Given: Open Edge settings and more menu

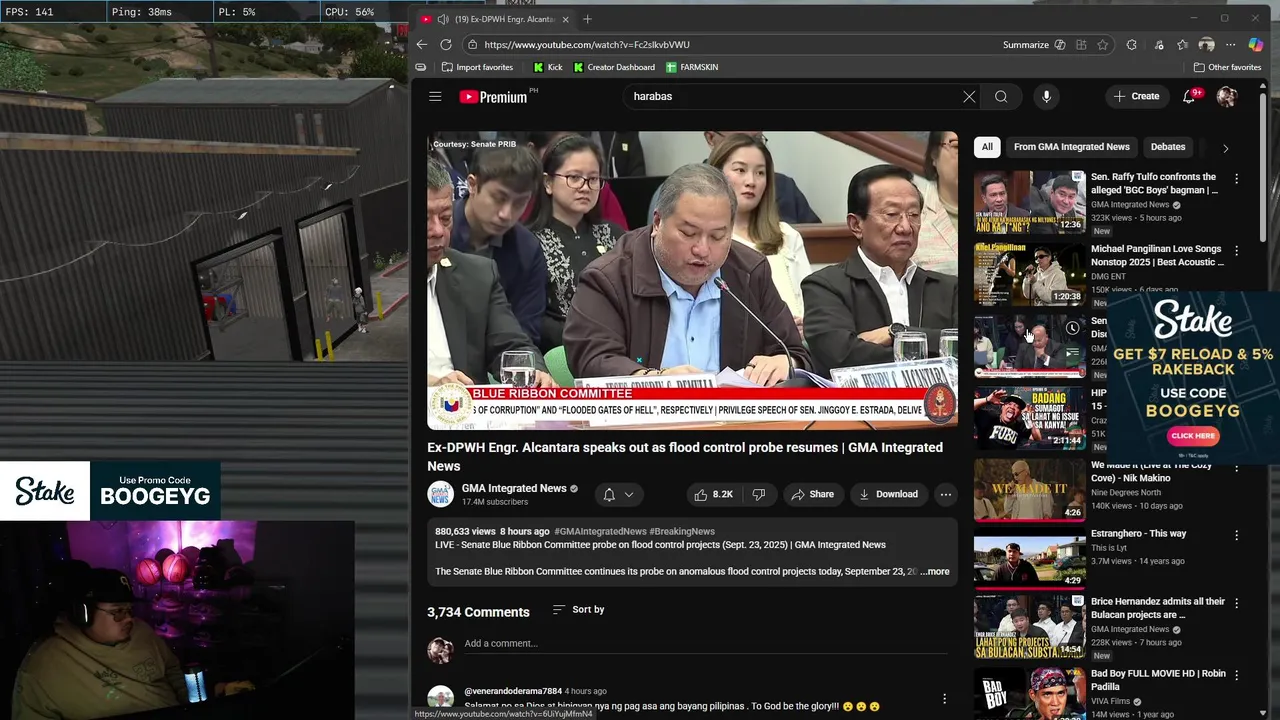Looking at the screenshot, I should point(1232,44).
